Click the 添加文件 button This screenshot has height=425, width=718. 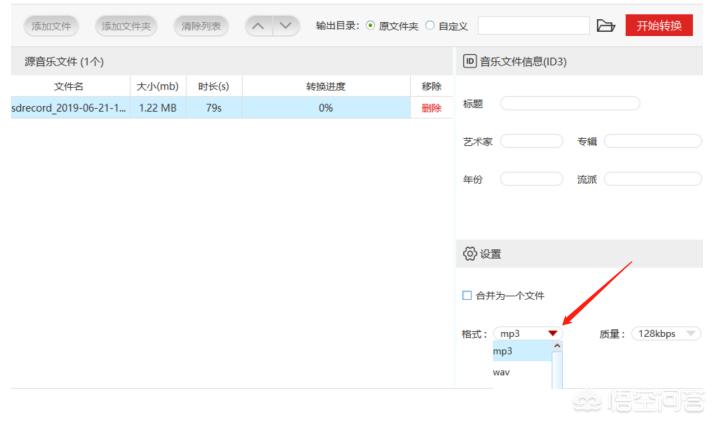coord(51,26)
